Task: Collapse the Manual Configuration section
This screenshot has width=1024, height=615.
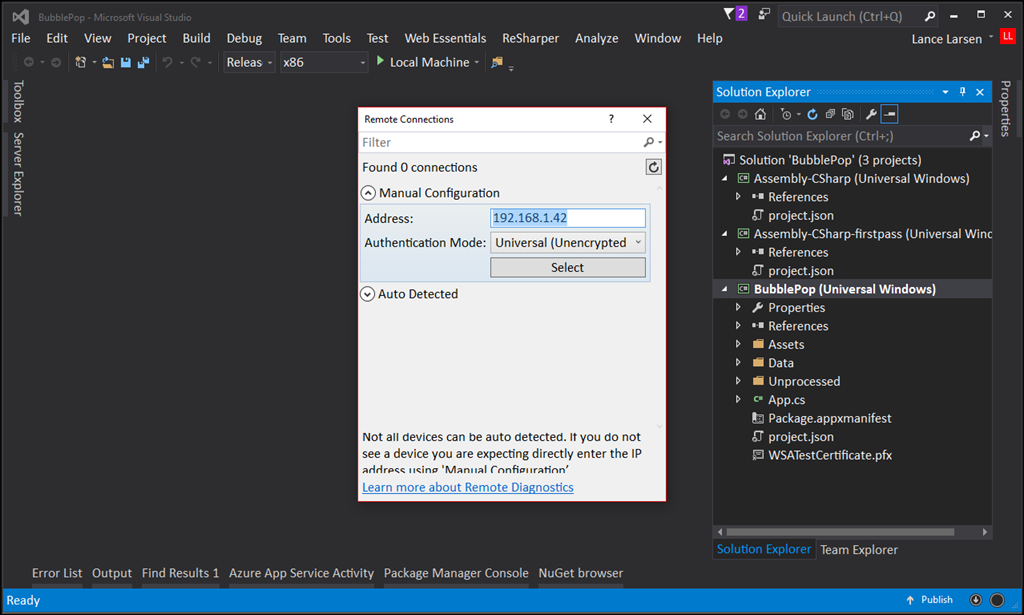Action: (368, 193)
